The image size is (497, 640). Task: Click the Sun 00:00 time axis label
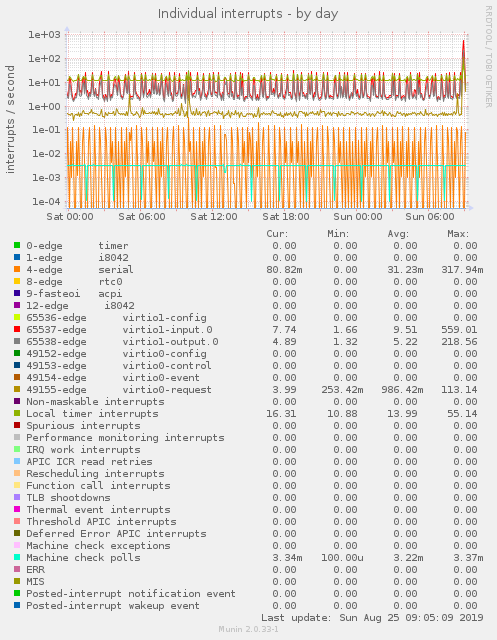click(x=358, y=217)
